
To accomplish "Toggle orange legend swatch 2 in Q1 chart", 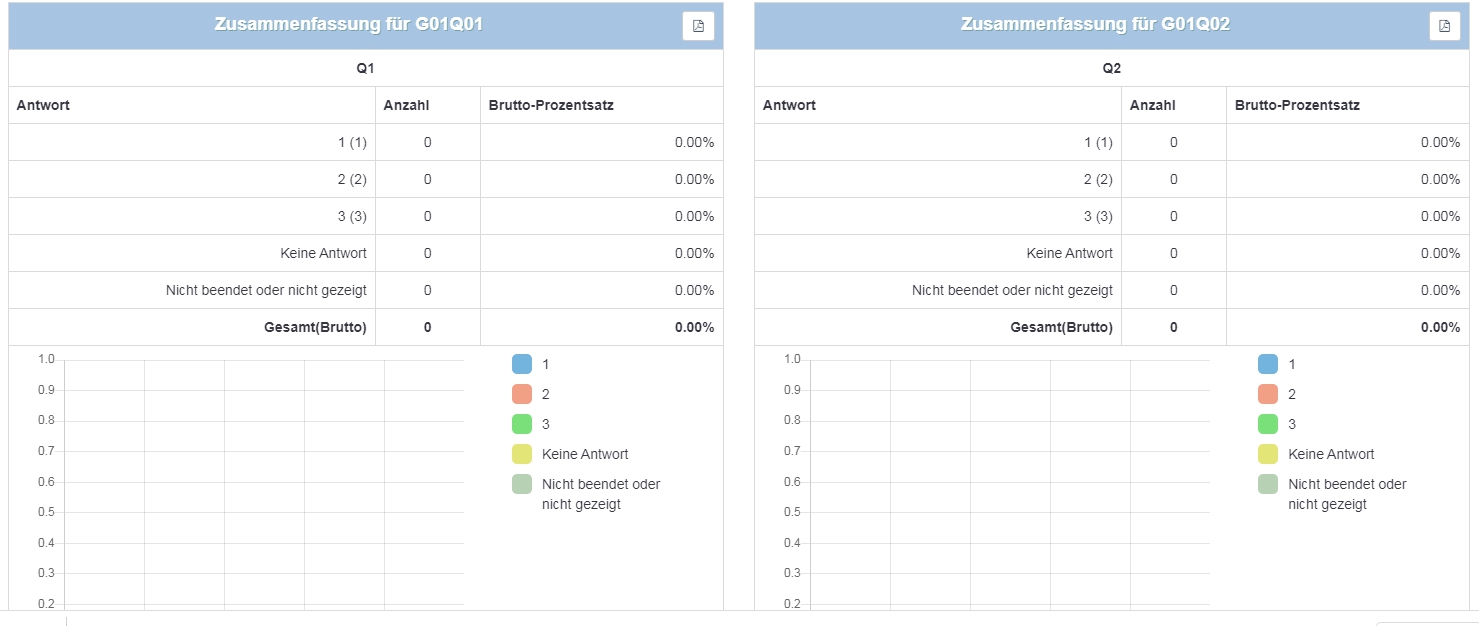I will point(522,394).
